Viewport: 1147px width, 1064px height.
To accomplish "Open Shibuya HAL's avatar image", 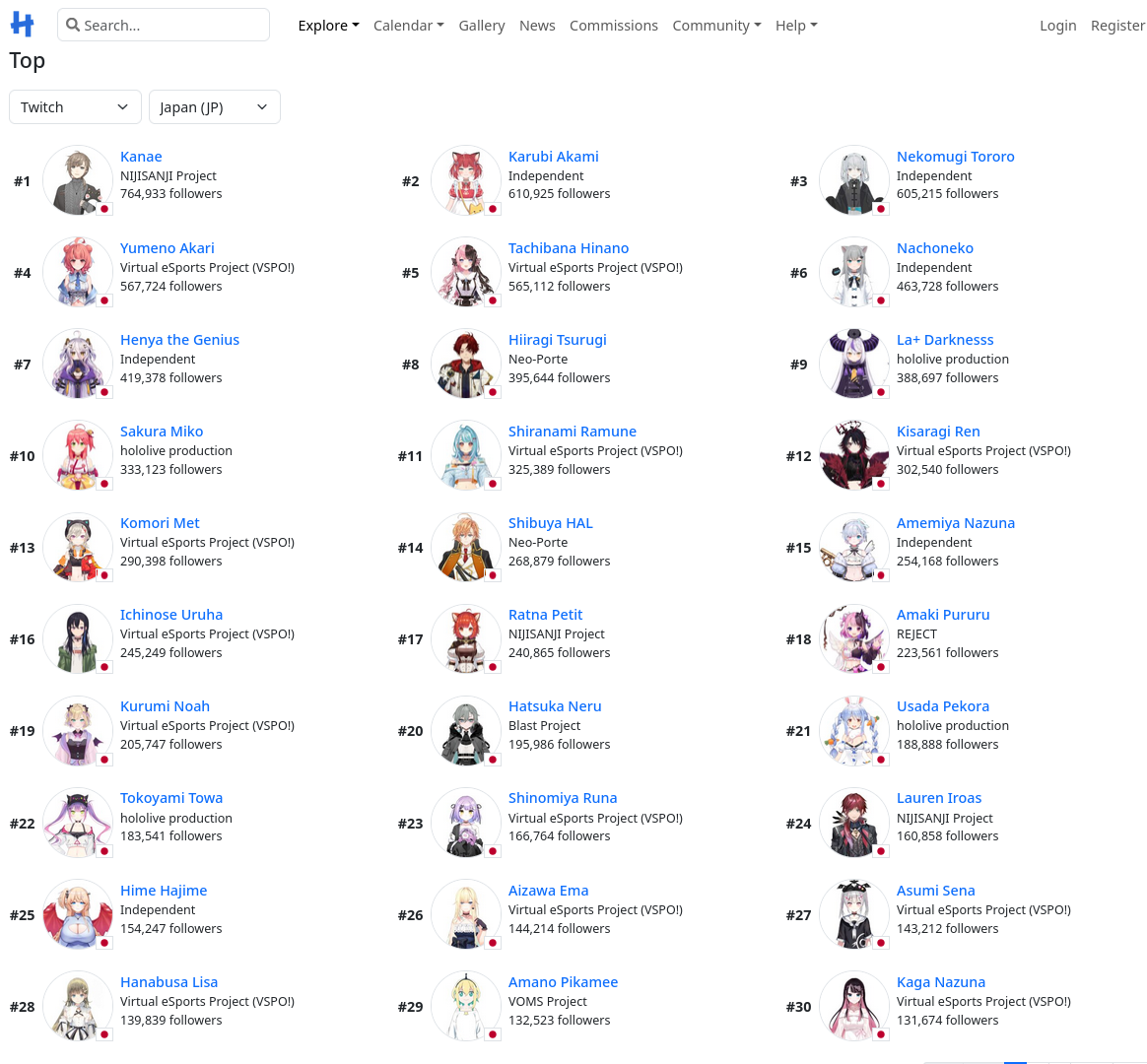I will (466, 547).
